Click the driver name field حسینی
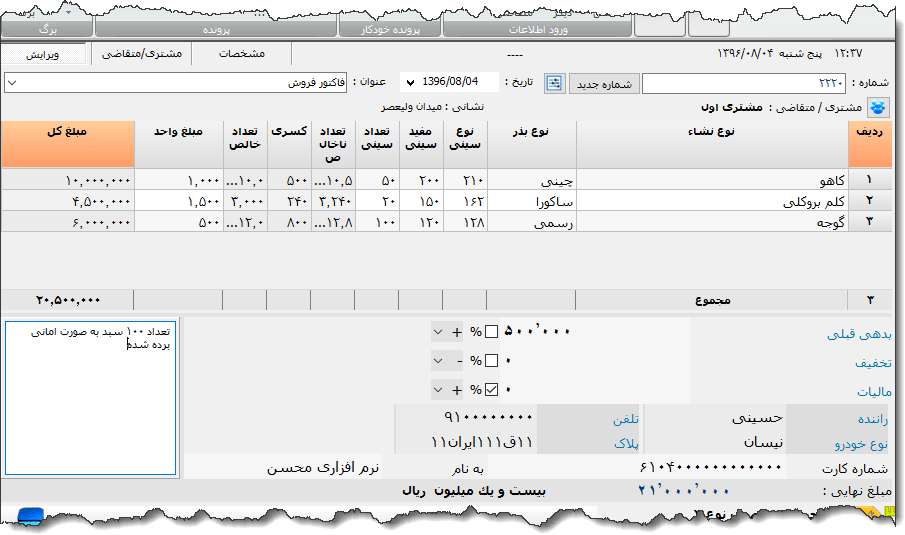Image resolution: width=905 pixels, height=535 pixels. point(715,418)
